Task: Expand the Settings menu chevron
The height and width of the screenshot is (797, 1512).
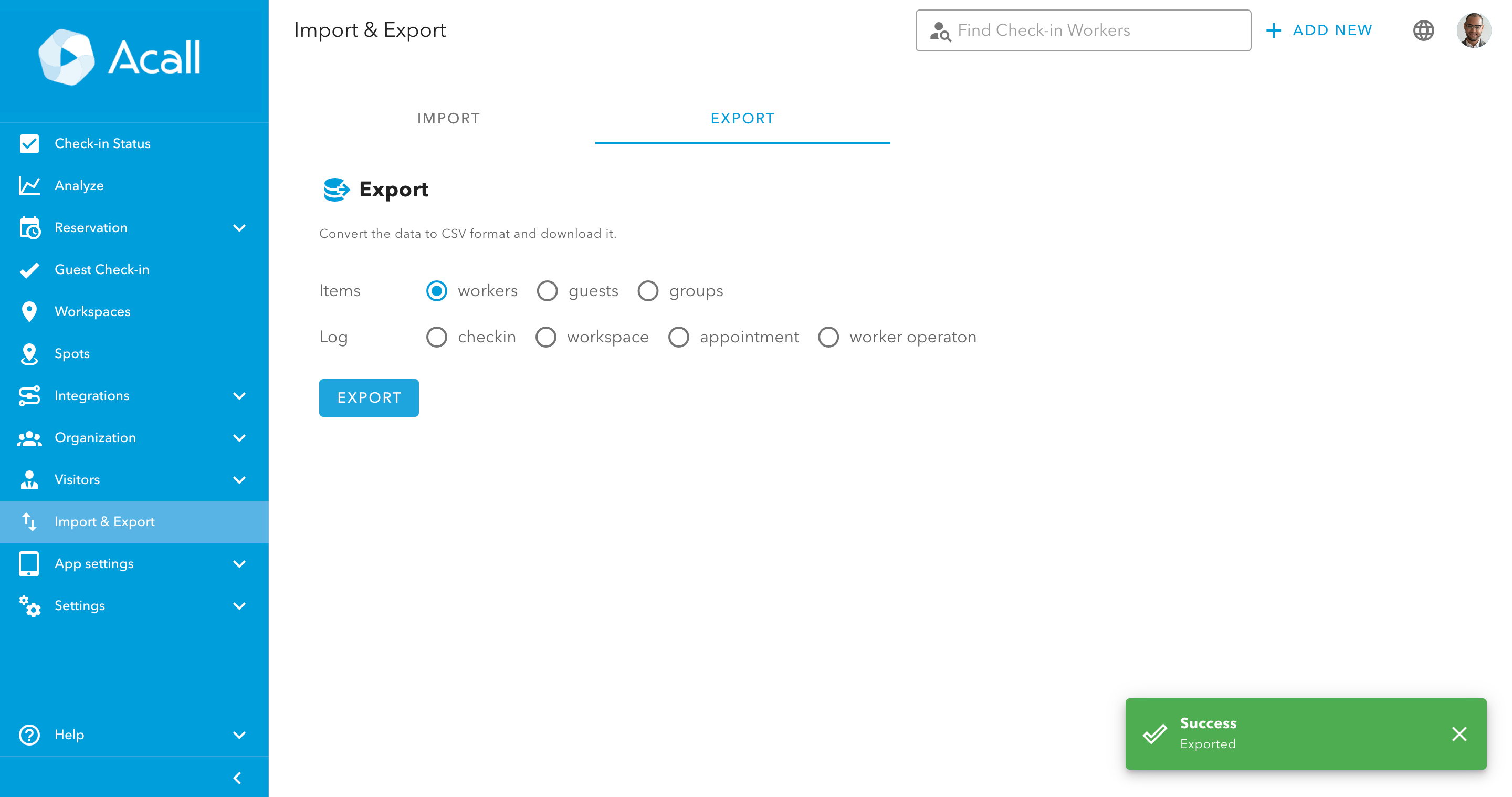Action: [x=239, y=606]
